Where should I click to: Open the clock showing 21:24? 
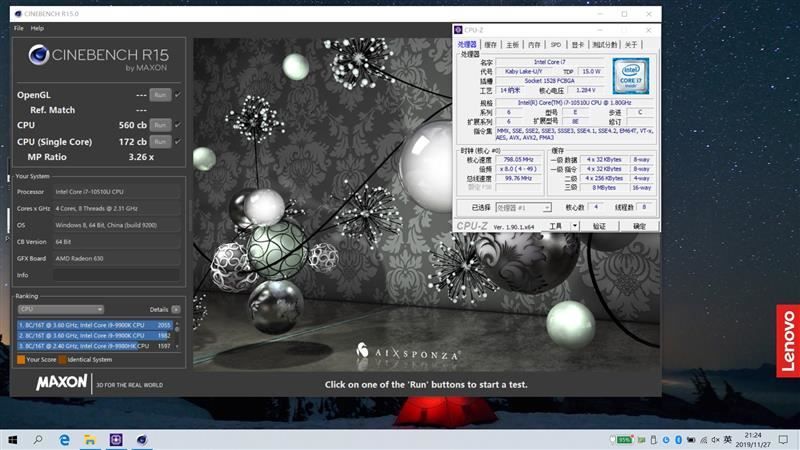tap(753, 440)
